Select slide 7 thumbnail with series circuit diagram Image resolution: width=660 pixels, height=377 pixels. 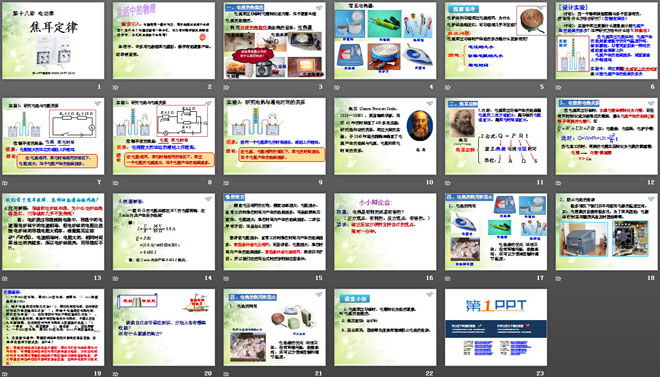pyautogui.click(x=53, y=136)
